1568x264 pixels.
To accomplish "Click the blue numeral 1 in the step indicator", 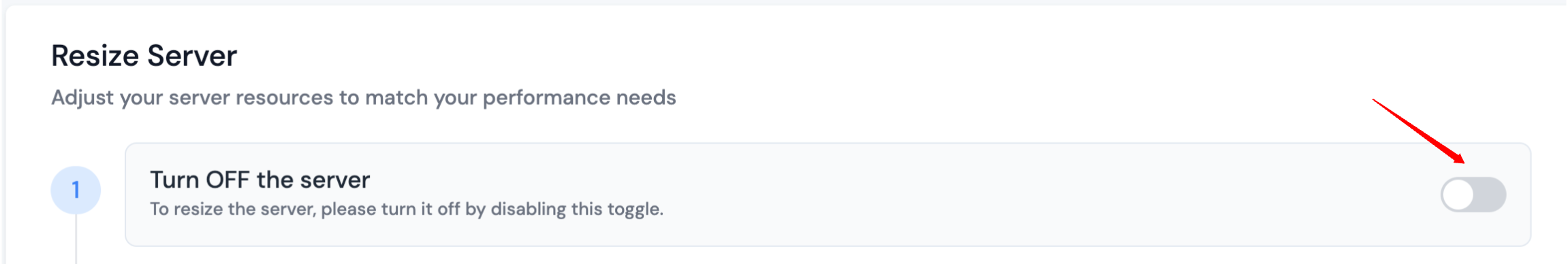I will click(x=76, y=190).
